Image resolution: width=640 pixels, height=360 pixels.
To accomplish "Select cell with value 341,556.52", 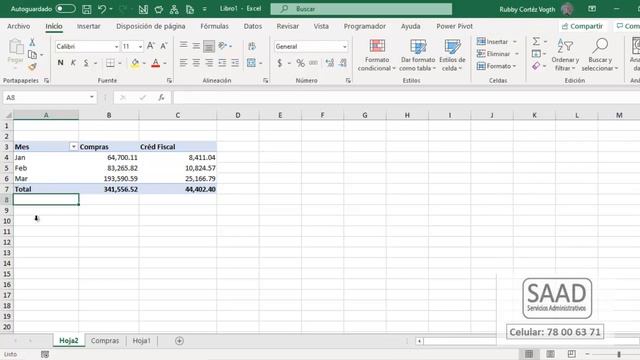I will click(x=109, y=189).
